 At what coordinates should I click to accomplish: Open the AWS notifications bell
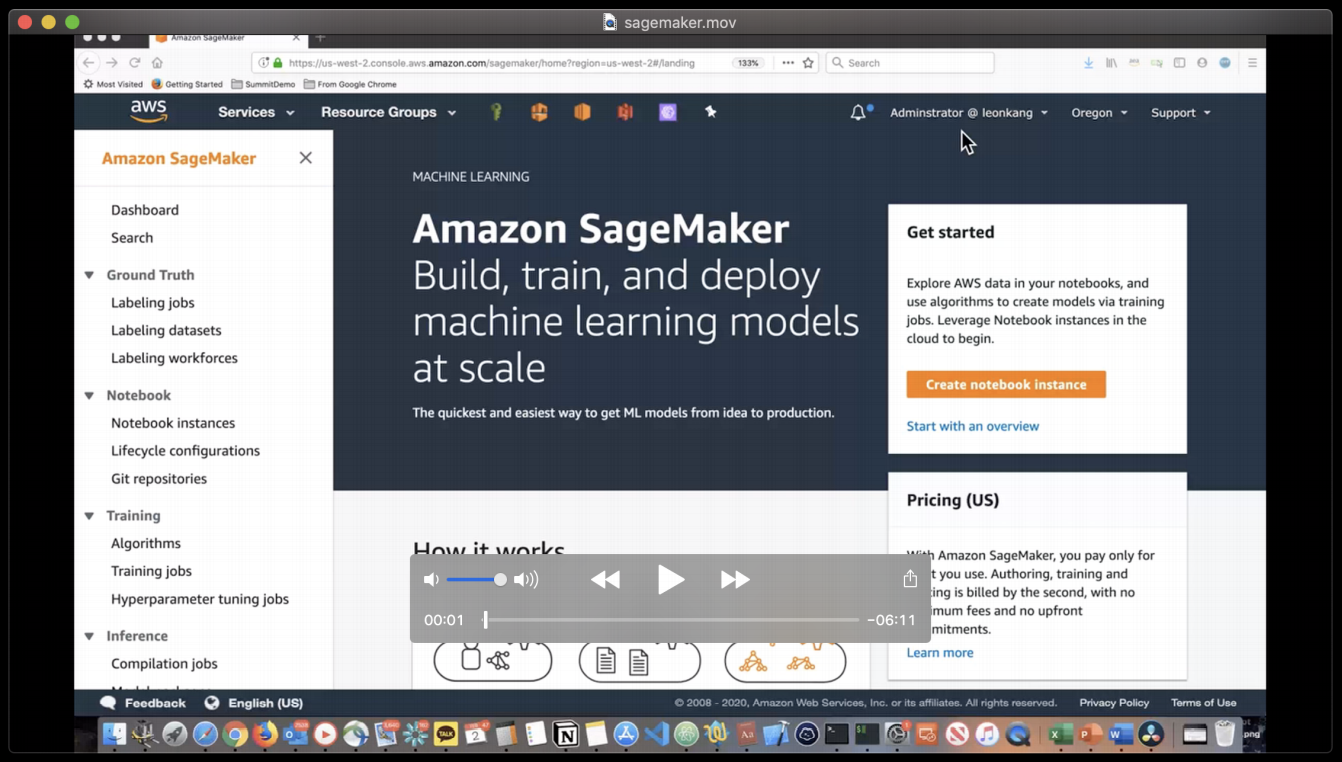pyautogui.click(x=858, y=113)
